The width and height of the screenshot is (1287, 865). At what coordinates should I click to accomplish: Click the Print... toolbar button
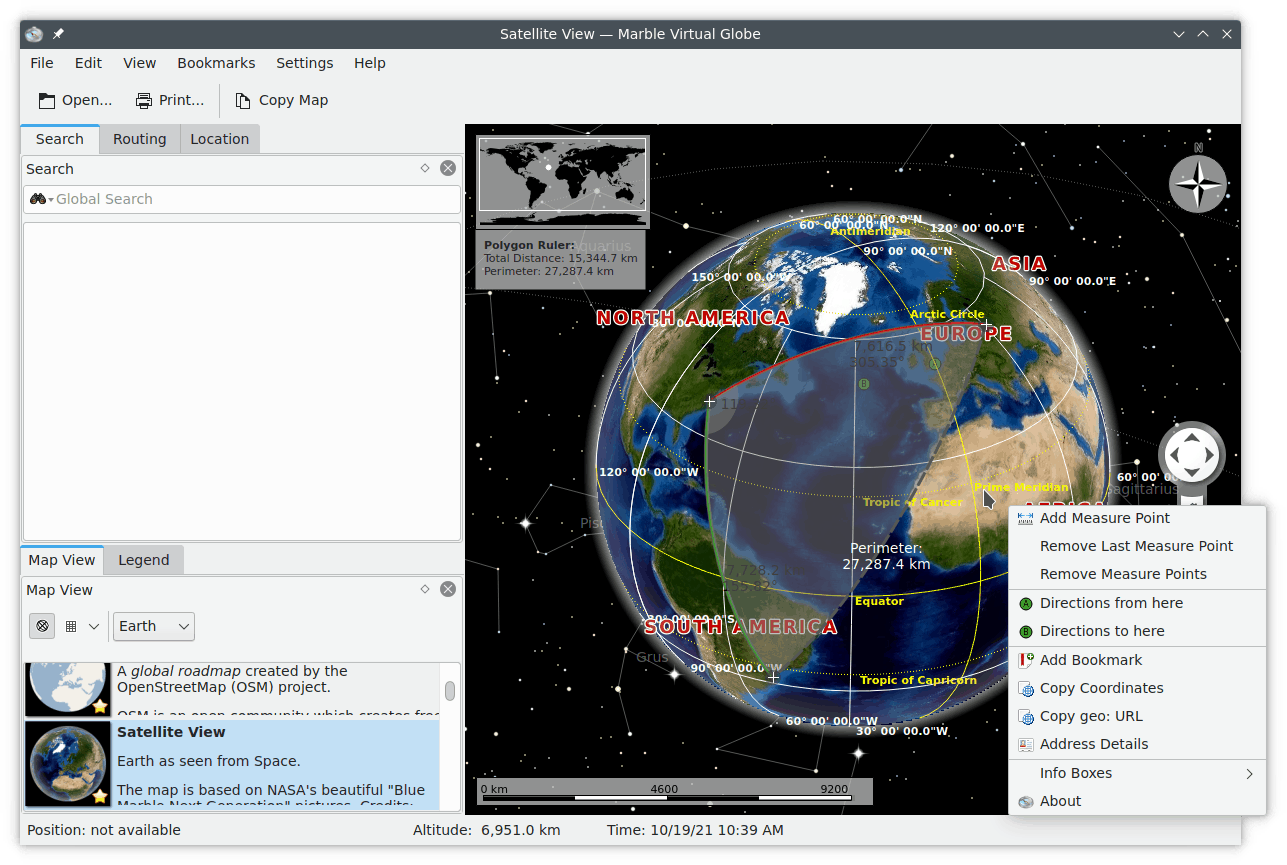point(170,100)
